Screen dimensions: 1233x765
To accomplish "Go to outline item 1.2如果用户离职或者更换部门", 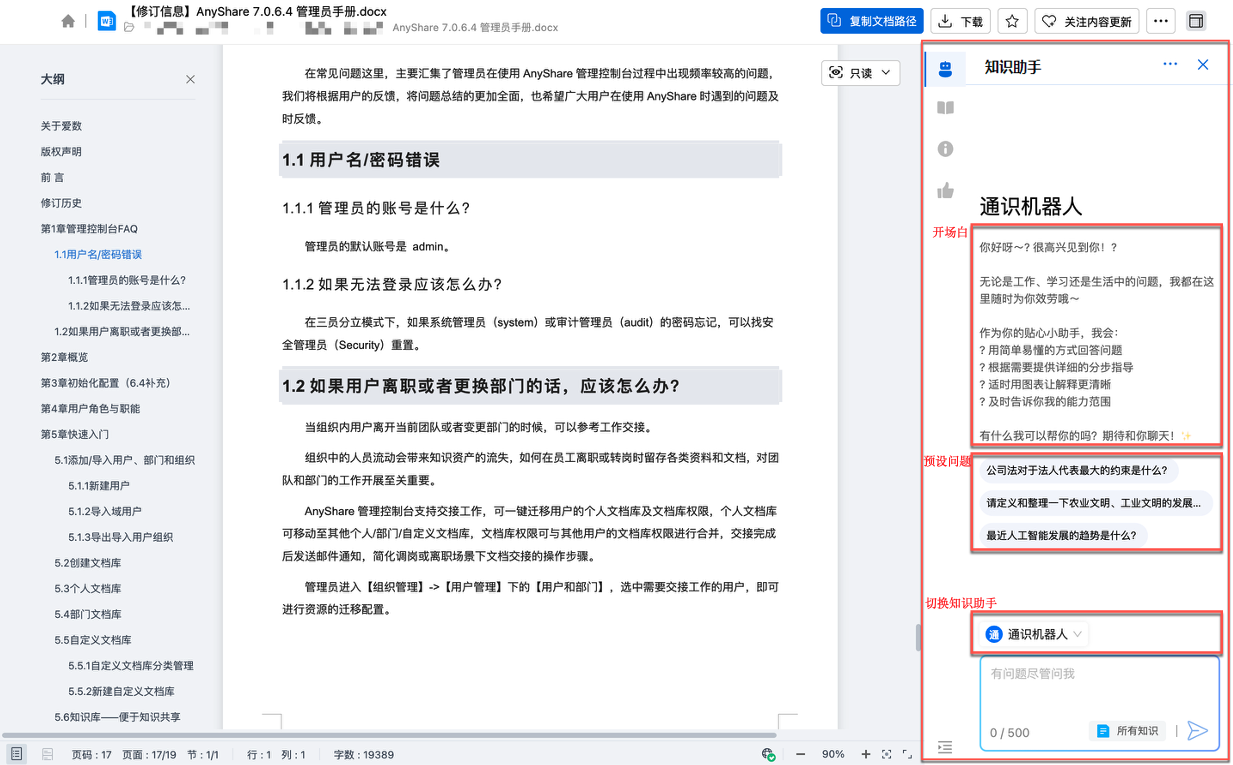I will [x=122, y=331].
